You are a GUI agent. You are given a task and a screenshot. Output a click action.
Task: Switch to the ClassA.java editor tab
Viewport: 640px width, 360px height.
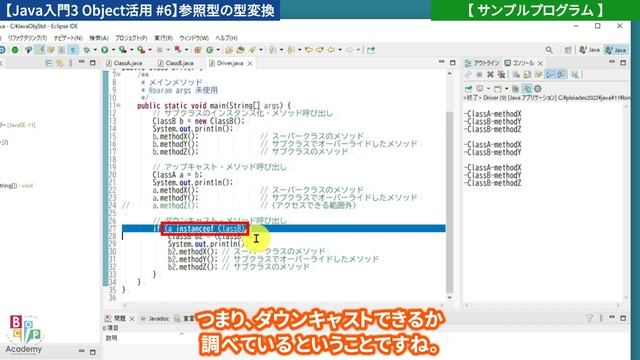[125, 63]
